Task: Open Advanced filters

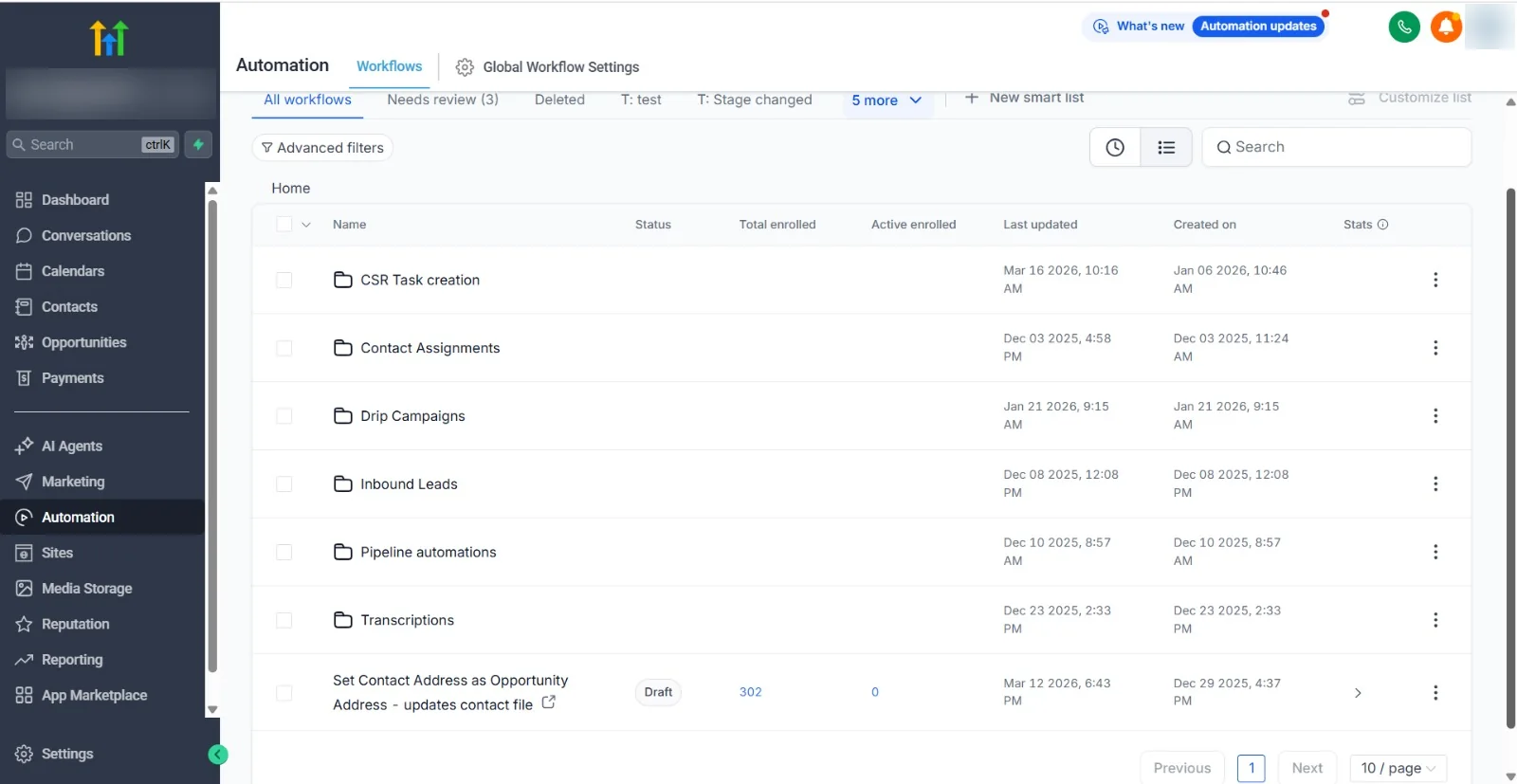Action: pos(322,148)
